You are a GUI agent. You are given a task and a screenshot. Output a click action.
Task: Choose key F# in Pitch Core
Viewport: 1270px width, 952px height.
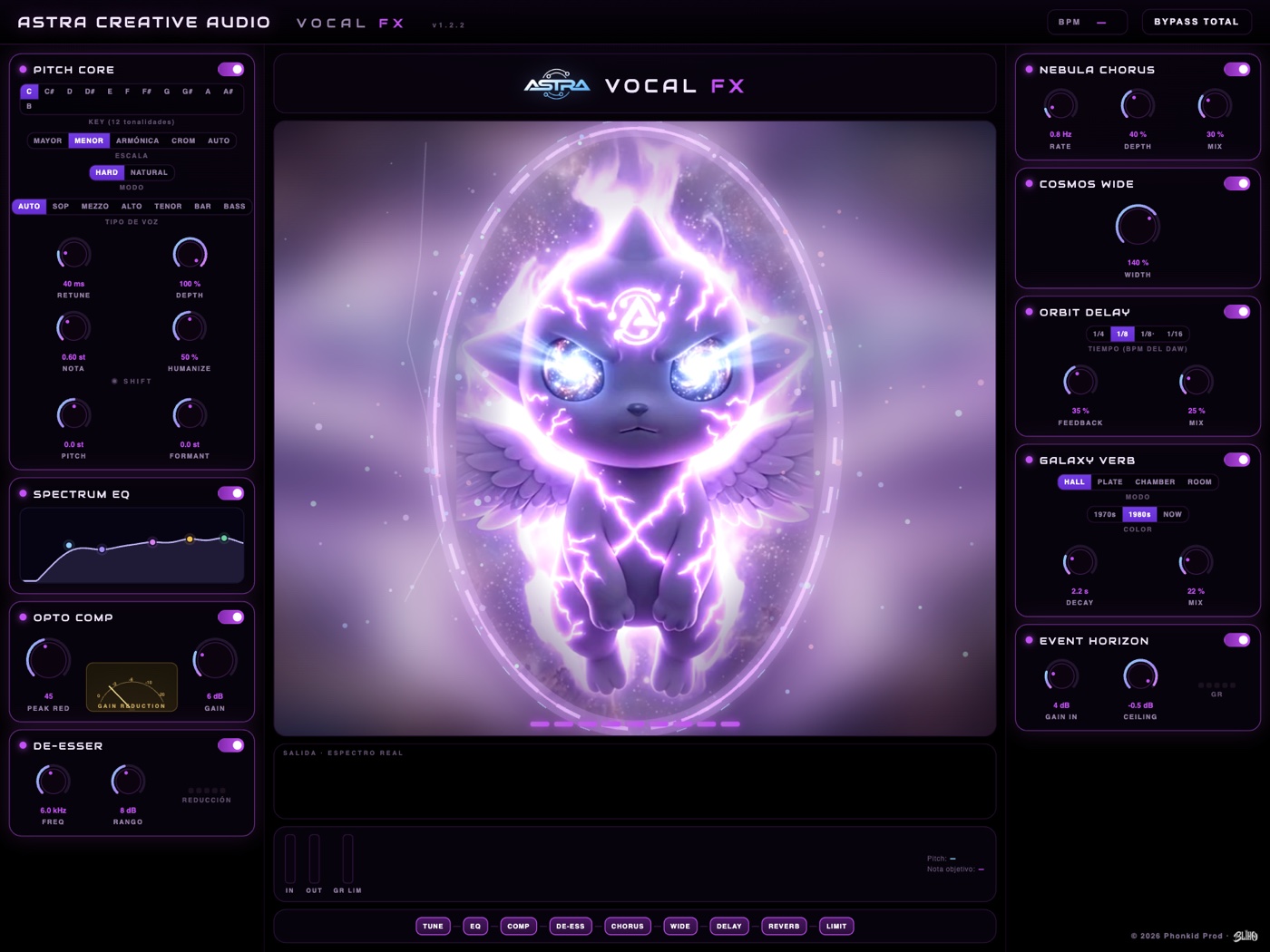[x=147, y=92]
